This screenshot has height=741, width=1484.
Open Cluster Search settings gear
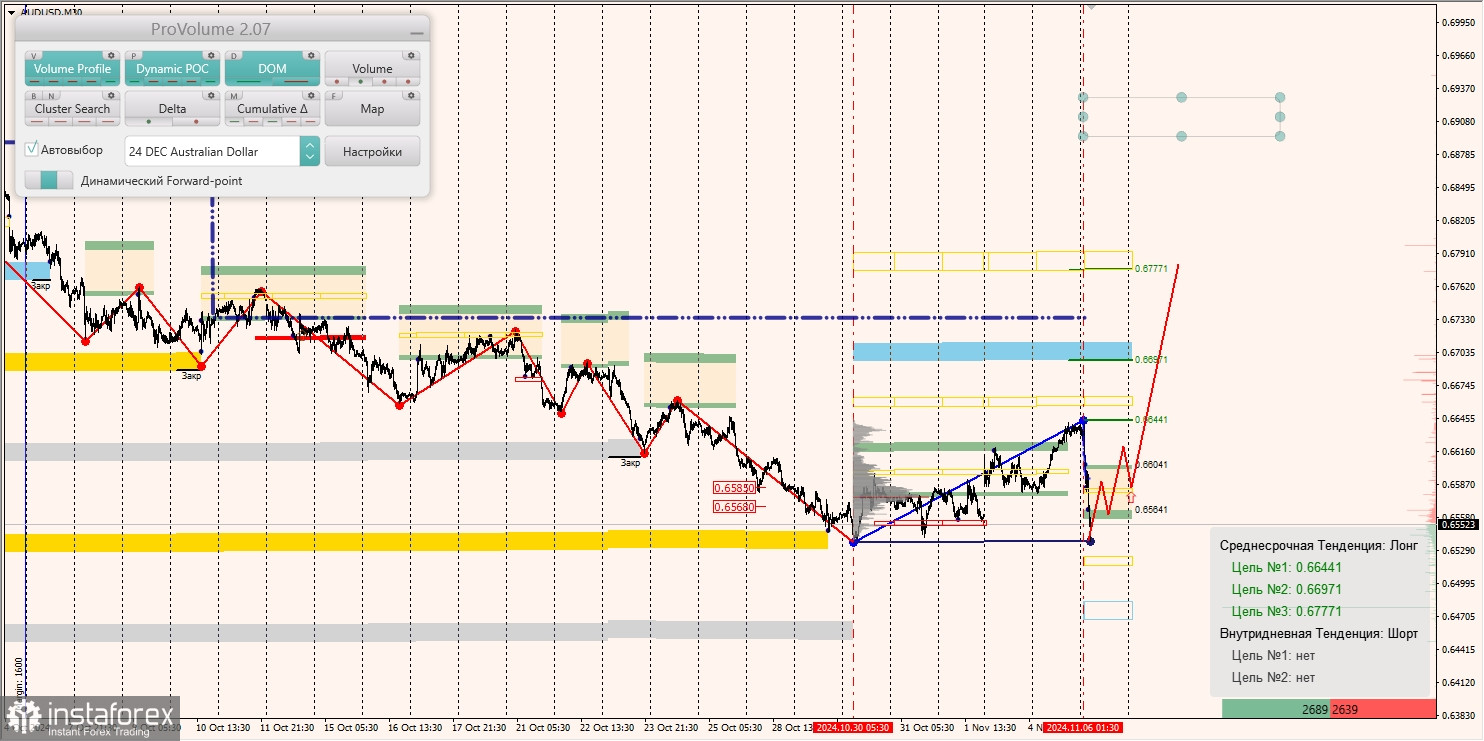click(111, 95)
